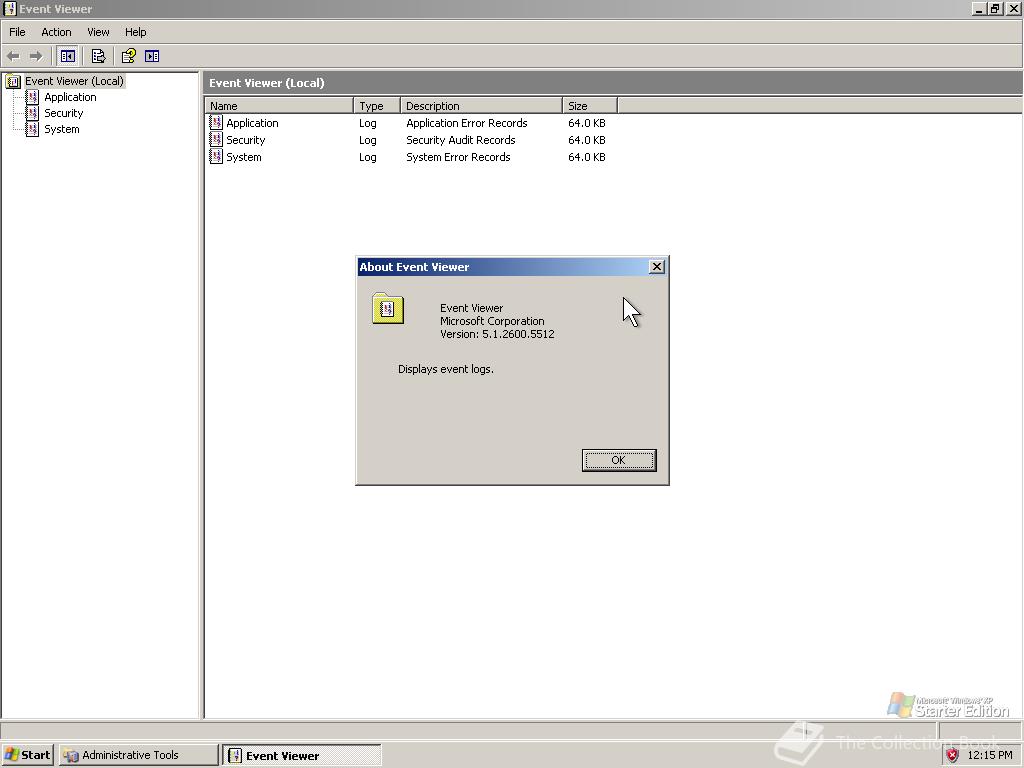Viewport: 1024px width, 768px height.
Task: Sort by the Name column header
Action: click(280, 105)
